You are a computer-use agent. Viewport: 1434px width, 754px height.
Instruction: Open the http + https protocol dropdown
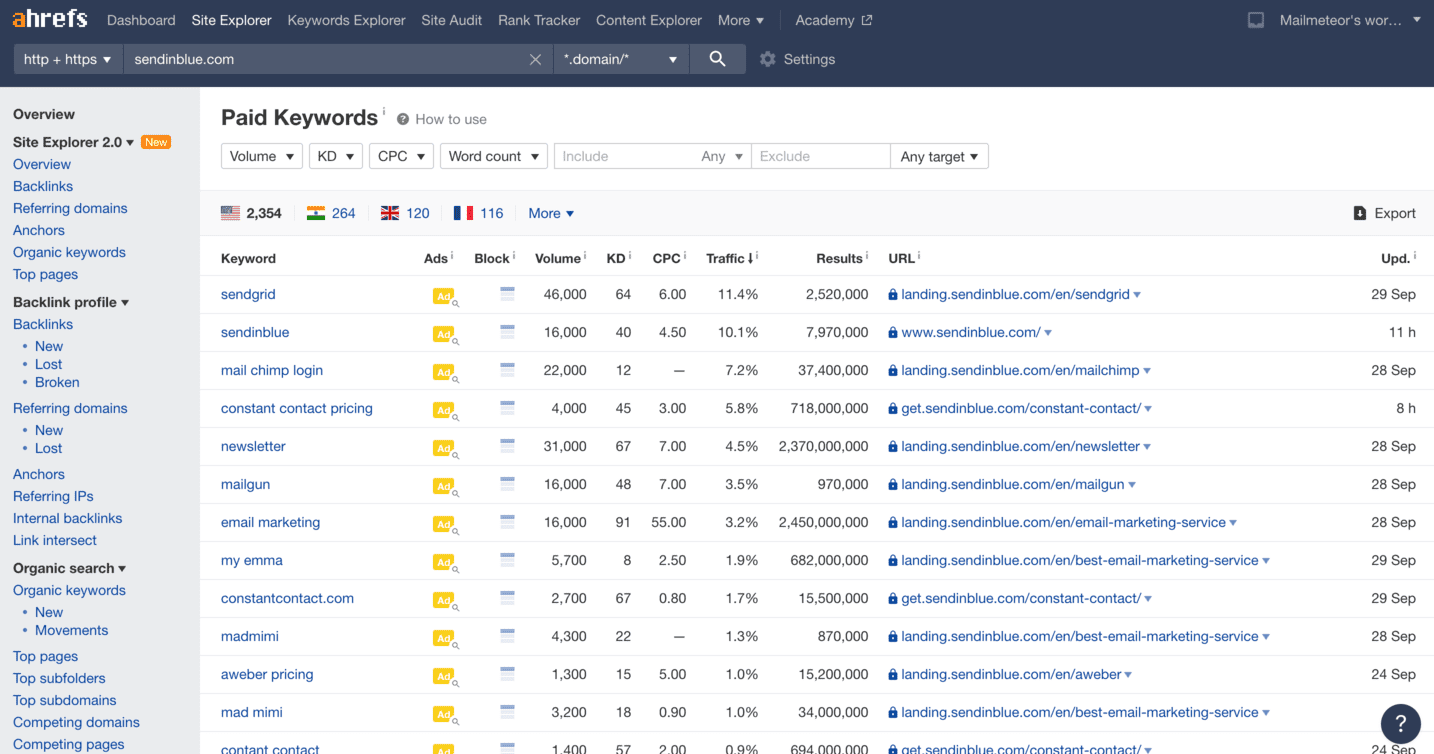coord(68,59)
